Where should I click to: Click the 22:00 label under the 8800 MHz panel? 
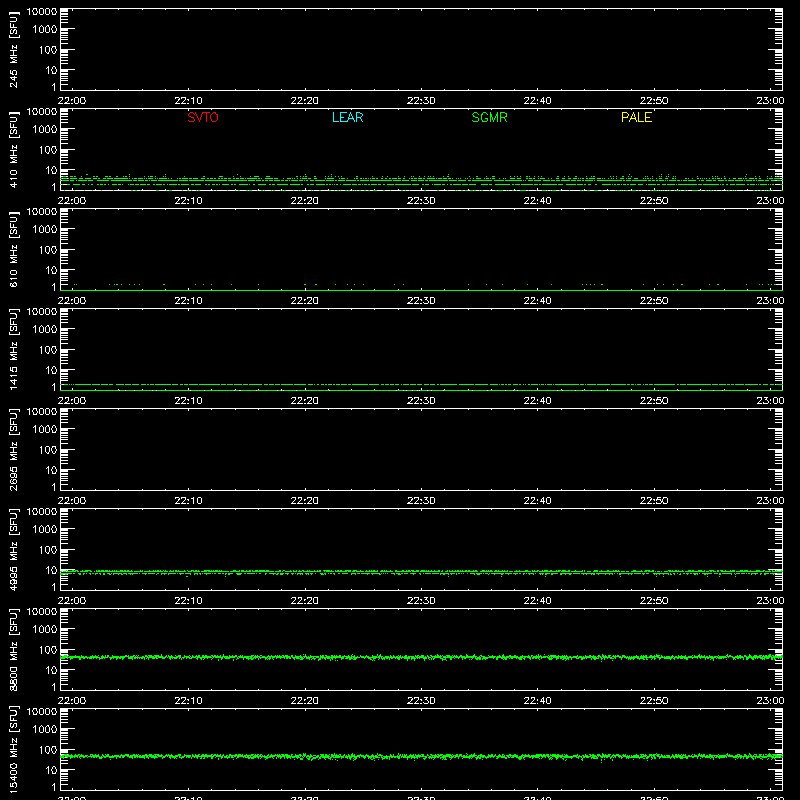click(72, 701)
